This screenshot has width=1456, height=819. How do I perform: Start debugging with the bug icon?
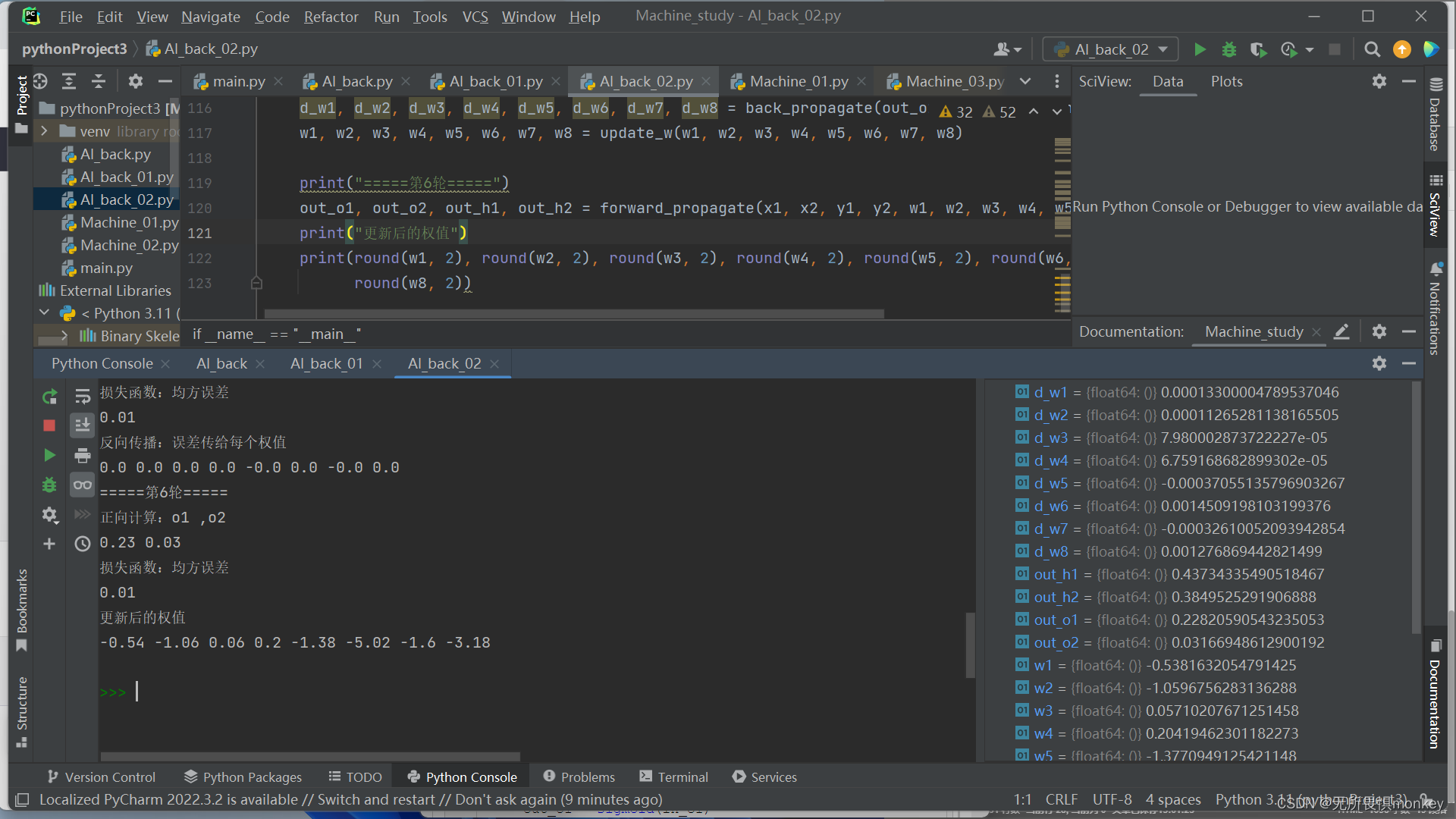[1228, 49]
